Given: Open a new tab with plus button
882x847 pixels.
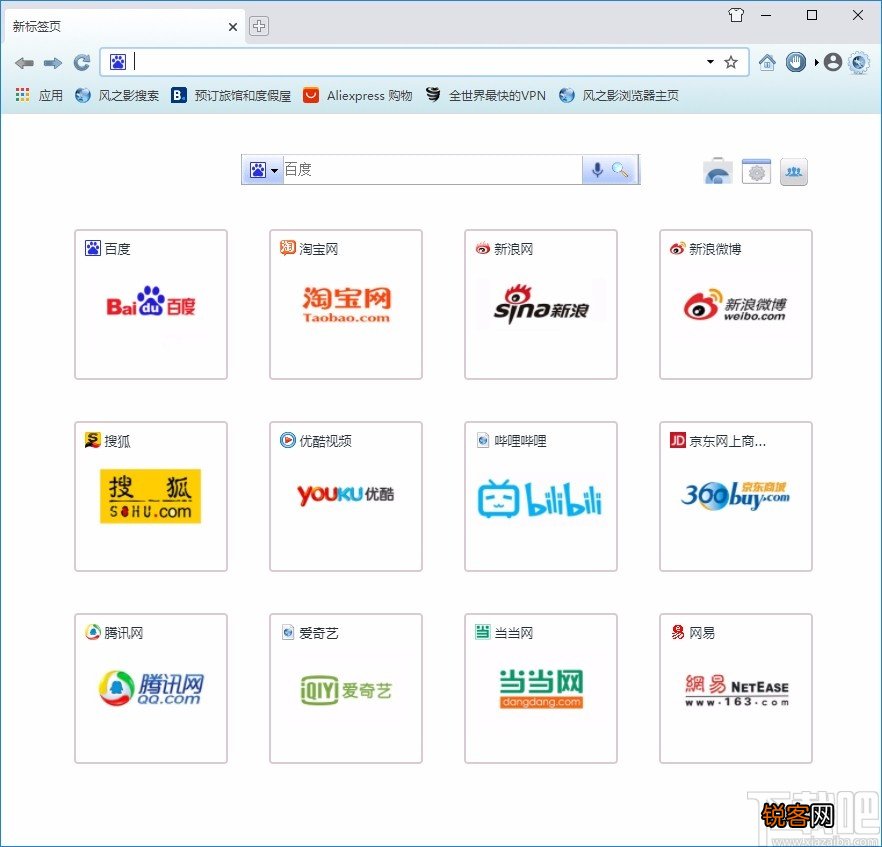Looking at the screenshot, I should (259, 26).
